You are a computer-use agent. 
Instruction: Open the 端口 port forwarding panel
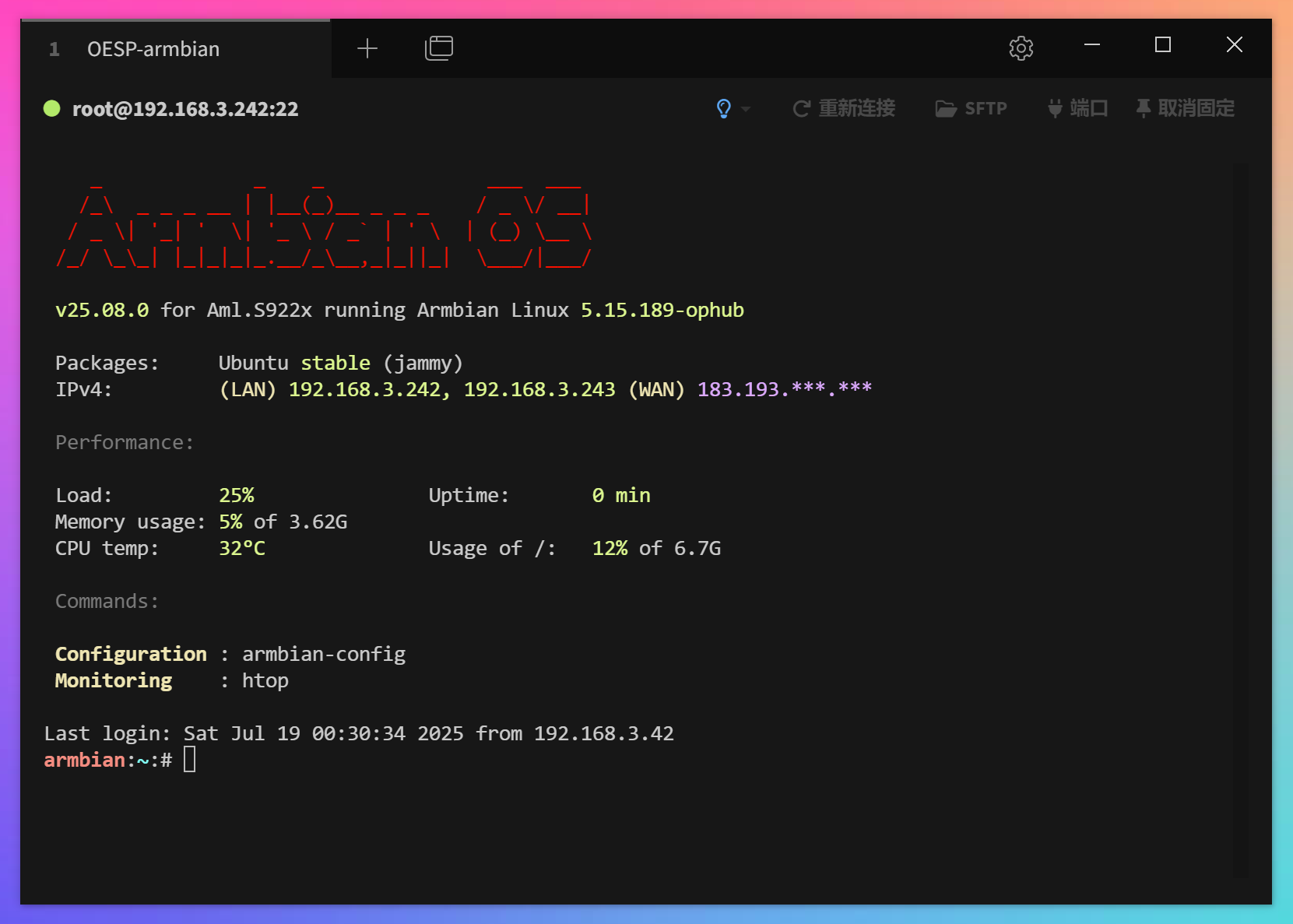click(1077, 108)
